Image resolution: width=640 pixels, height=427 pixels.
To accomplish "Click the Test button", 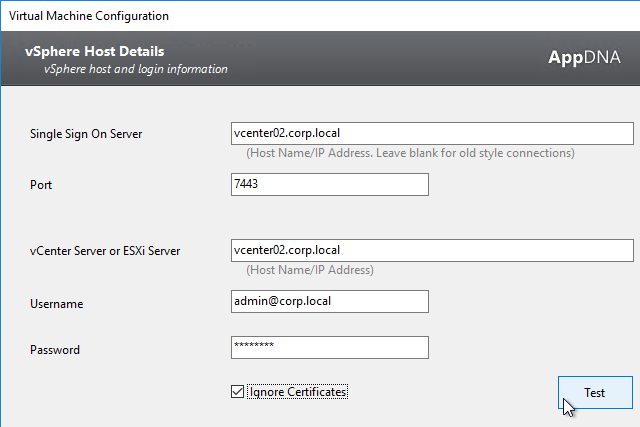I will point(596,392).
